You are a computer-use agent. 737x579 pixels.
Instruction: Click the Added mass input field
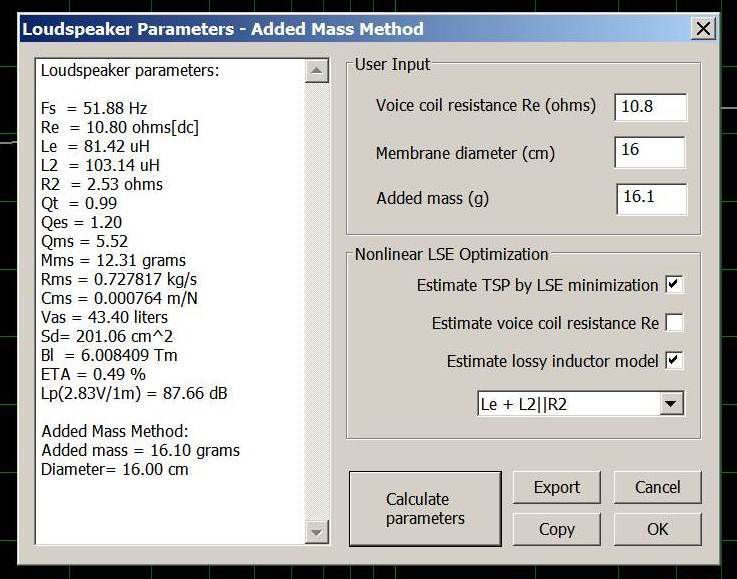point(651,199)
